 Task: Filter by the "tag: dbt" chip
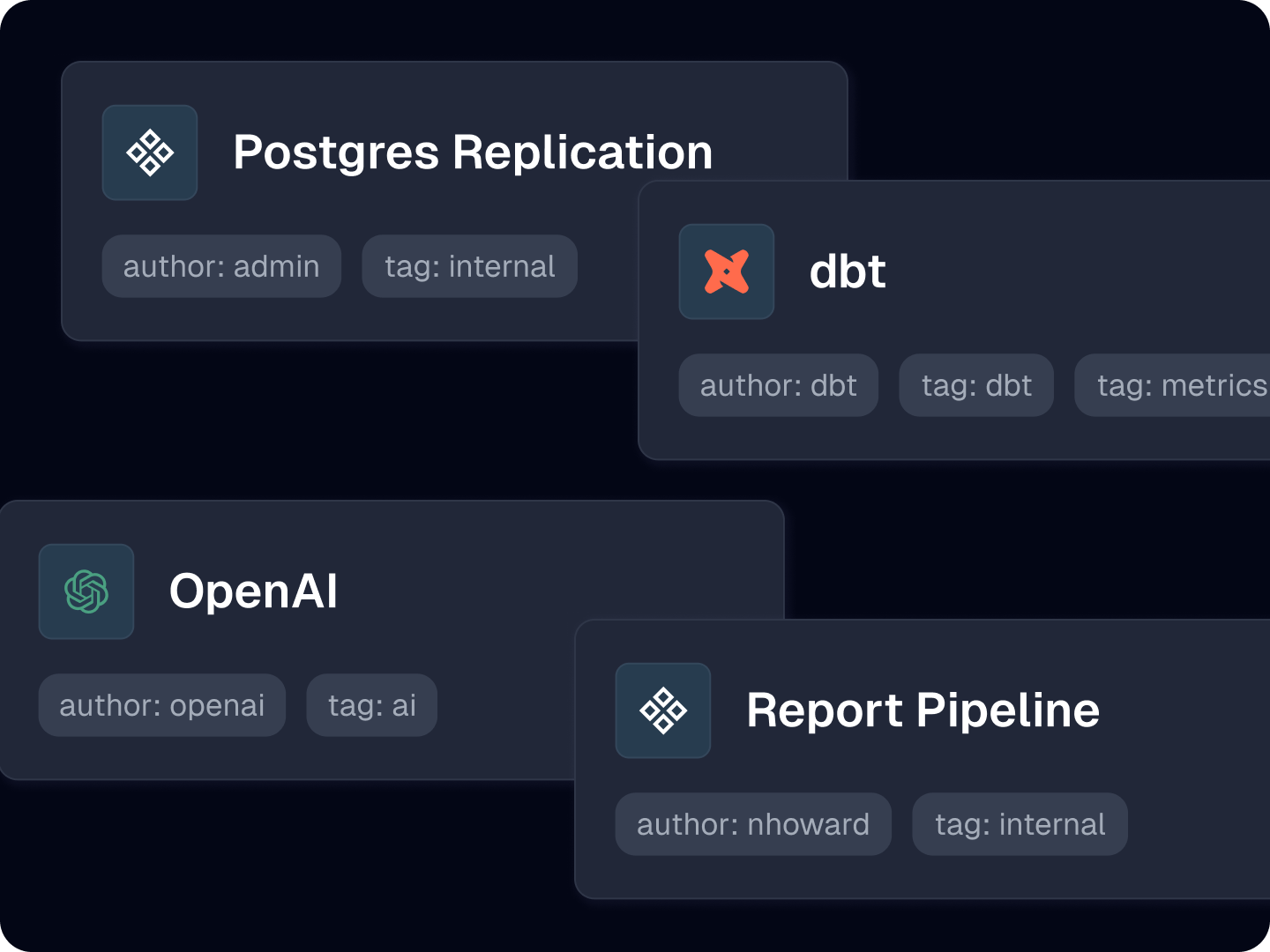pos(976,385)
